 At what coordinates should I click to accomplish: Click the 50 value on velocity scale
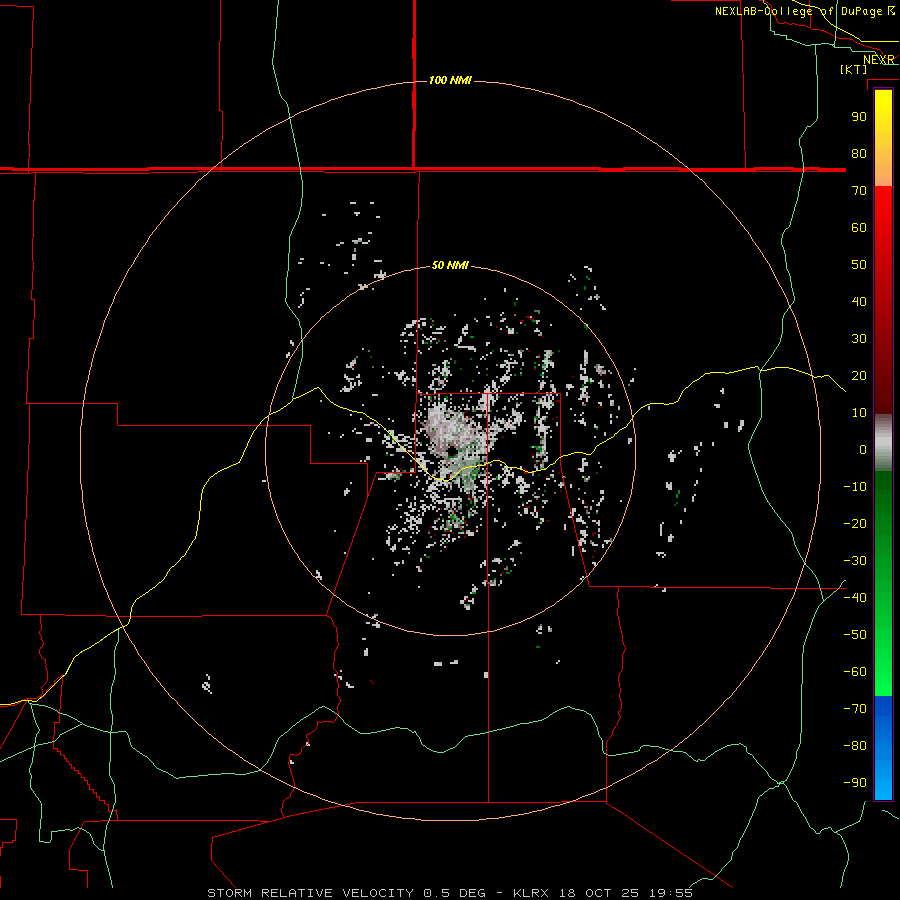point(859,265)
